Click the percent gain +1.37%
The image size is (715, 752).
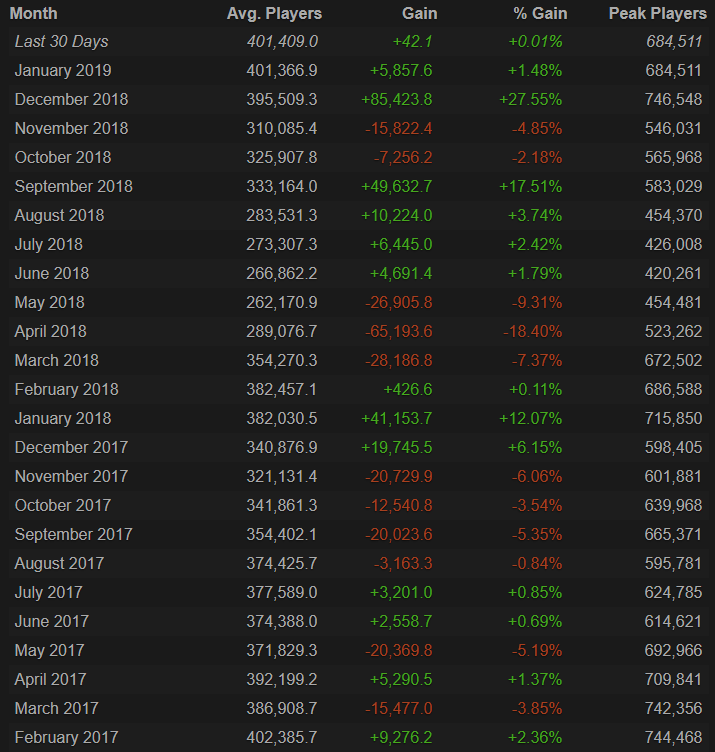point(535,679)
